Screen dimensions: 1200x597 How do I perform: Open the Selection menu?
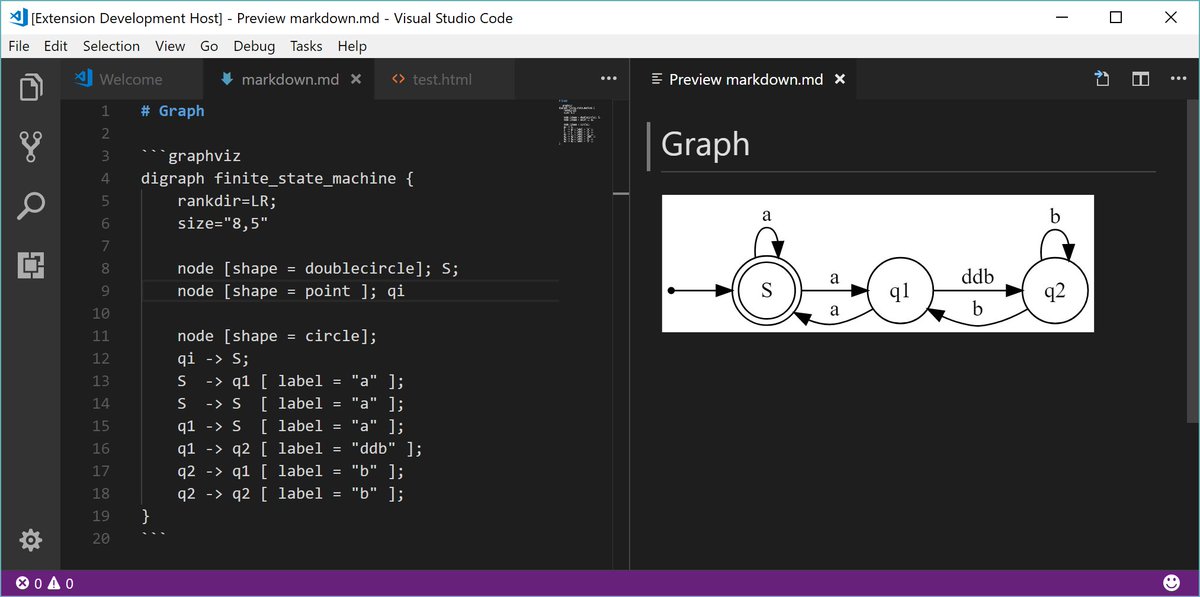point(111,46)
